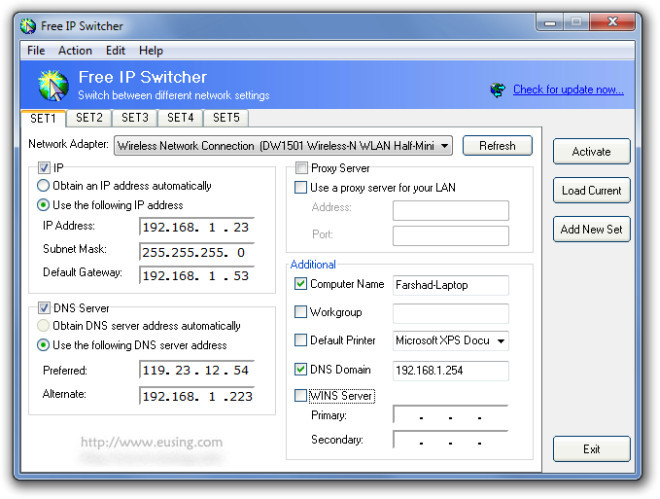Click the globe logo in the header banner
Screen dimensions: 660x499
pyautogui.click(x=53, y=86)
